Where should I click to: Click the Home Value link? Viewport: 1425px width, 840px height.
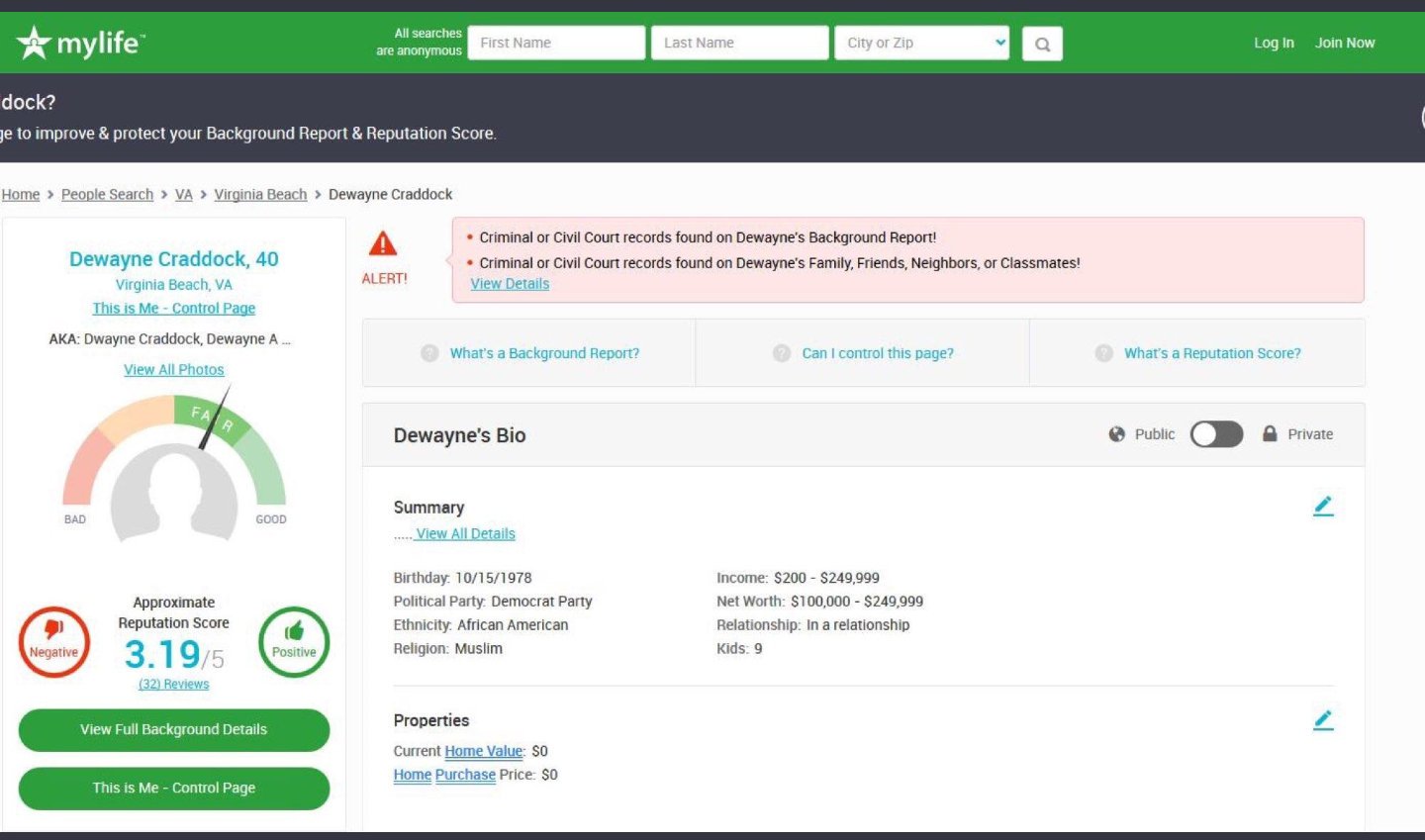pos(483,751)
